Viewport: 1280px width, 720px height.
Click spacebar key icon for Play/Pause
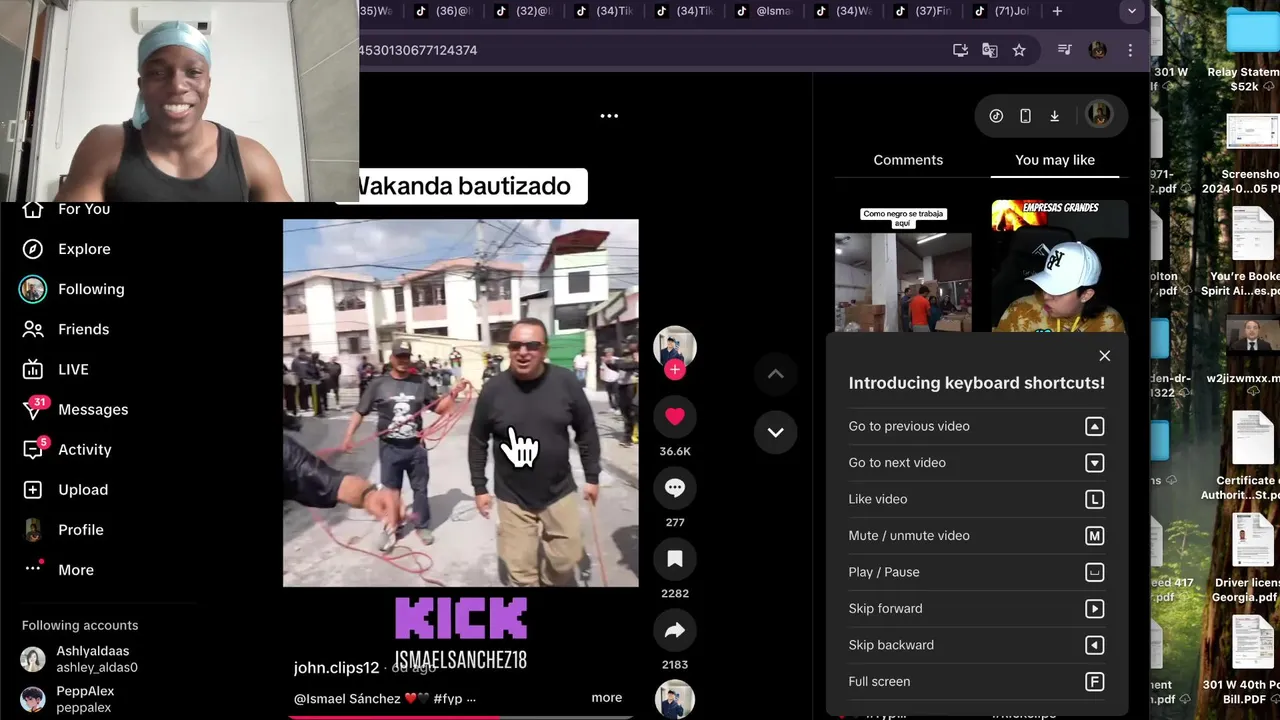[x=1094, y=572]
